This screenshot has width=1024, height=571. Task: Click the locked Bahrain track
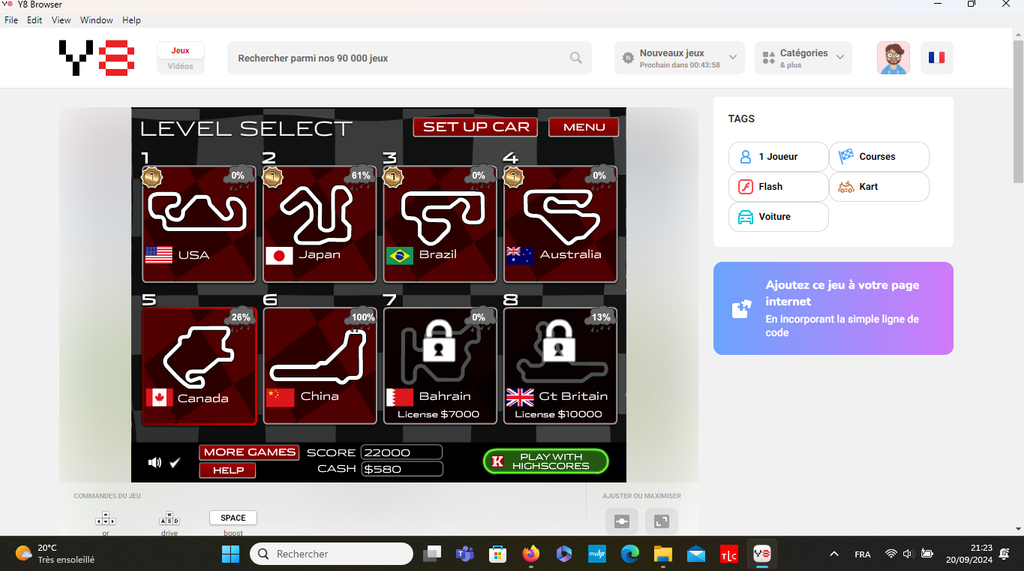[440, 366]
